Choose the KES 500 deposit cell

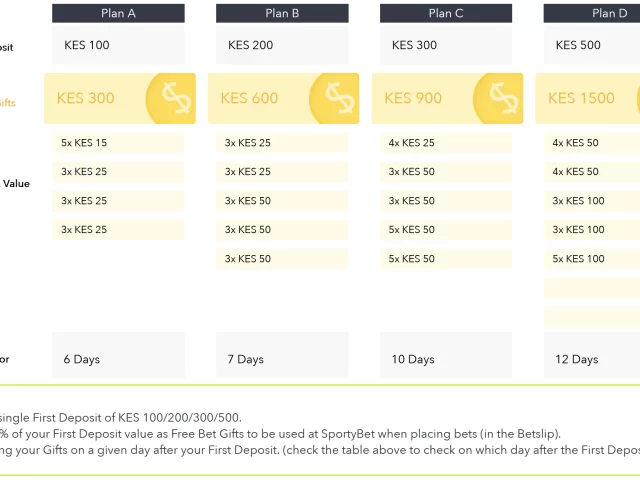[592, 45]
